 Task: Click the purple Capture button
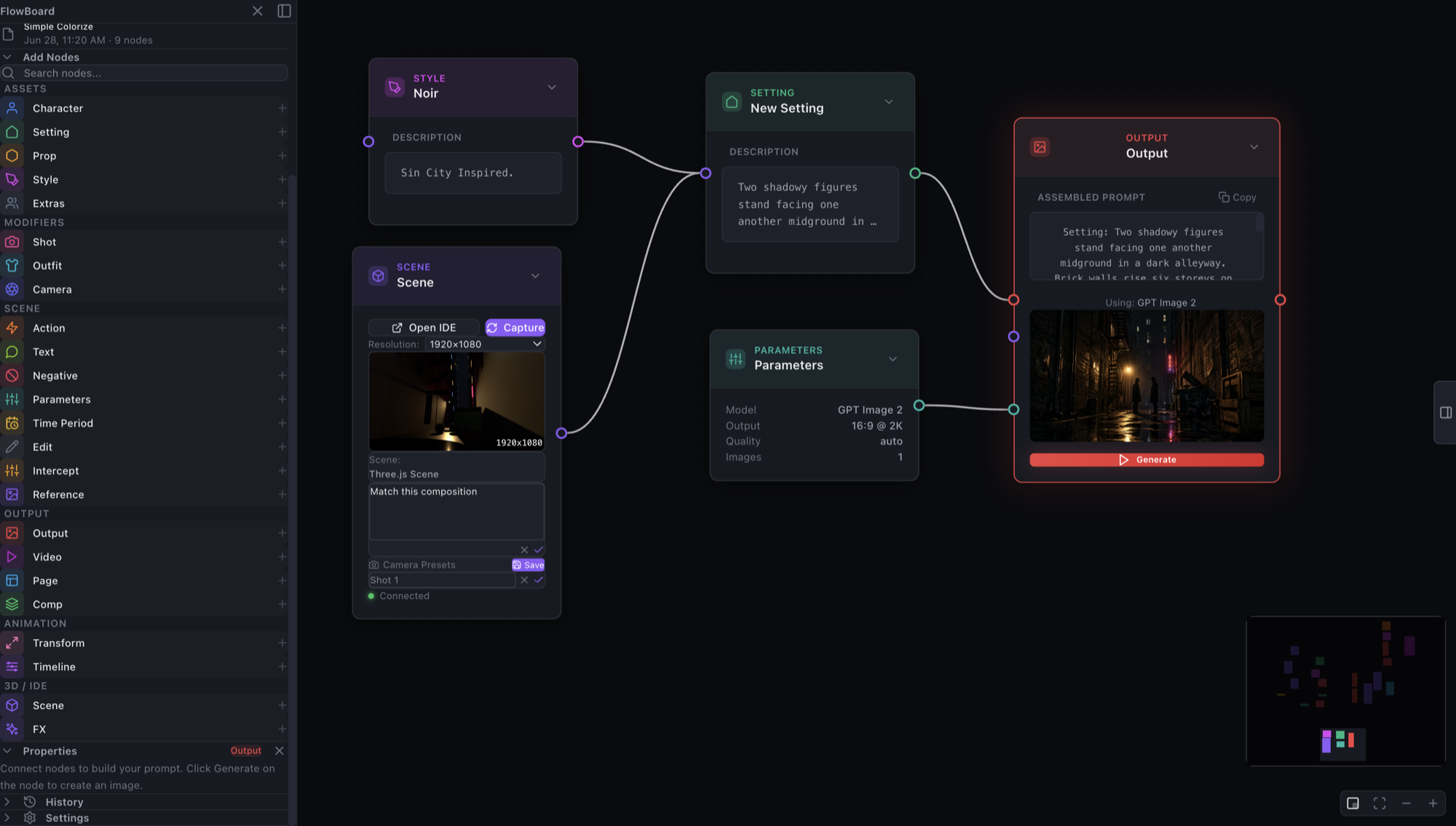coord(515,328)
